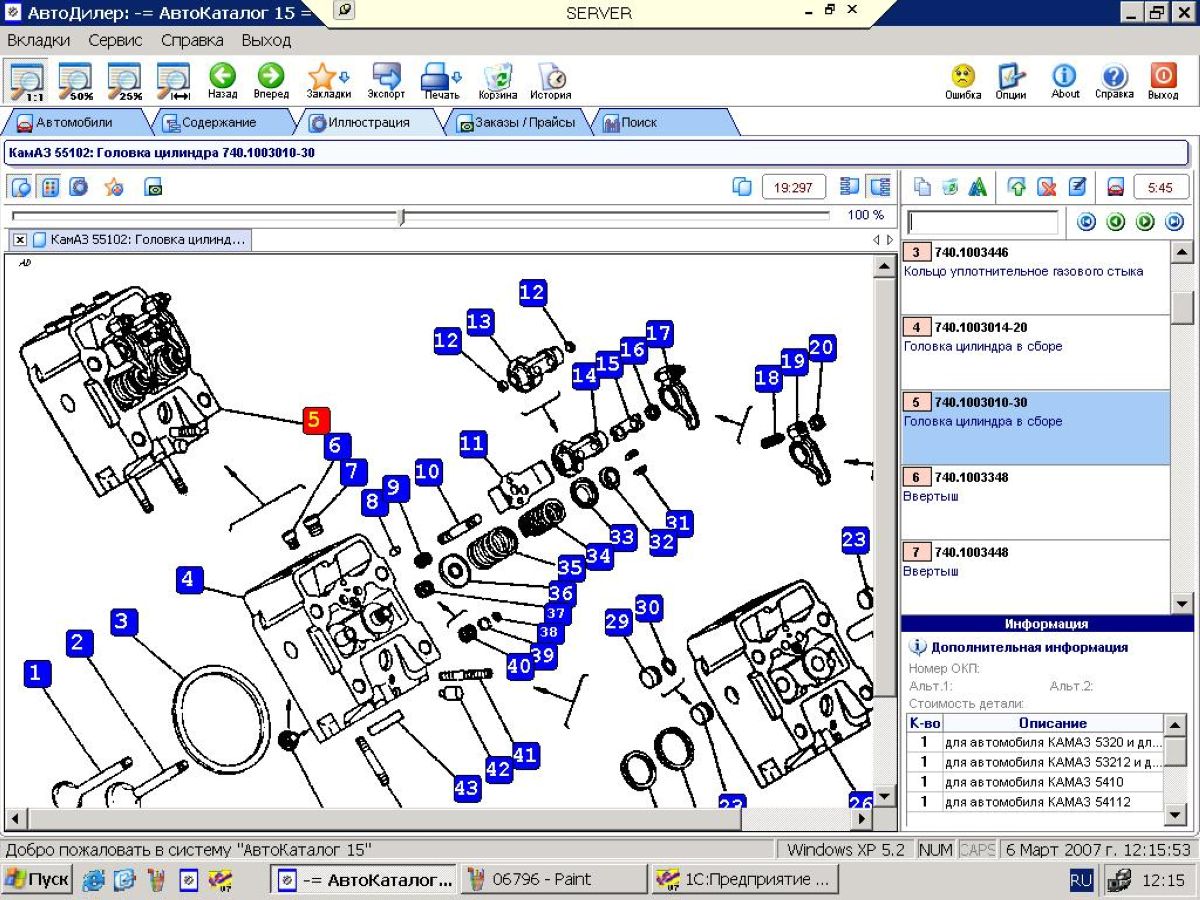Toggle the colored grid callouts button
Image resolution: width=1200 pixels, height=900 pixels.
click(49, 187)
